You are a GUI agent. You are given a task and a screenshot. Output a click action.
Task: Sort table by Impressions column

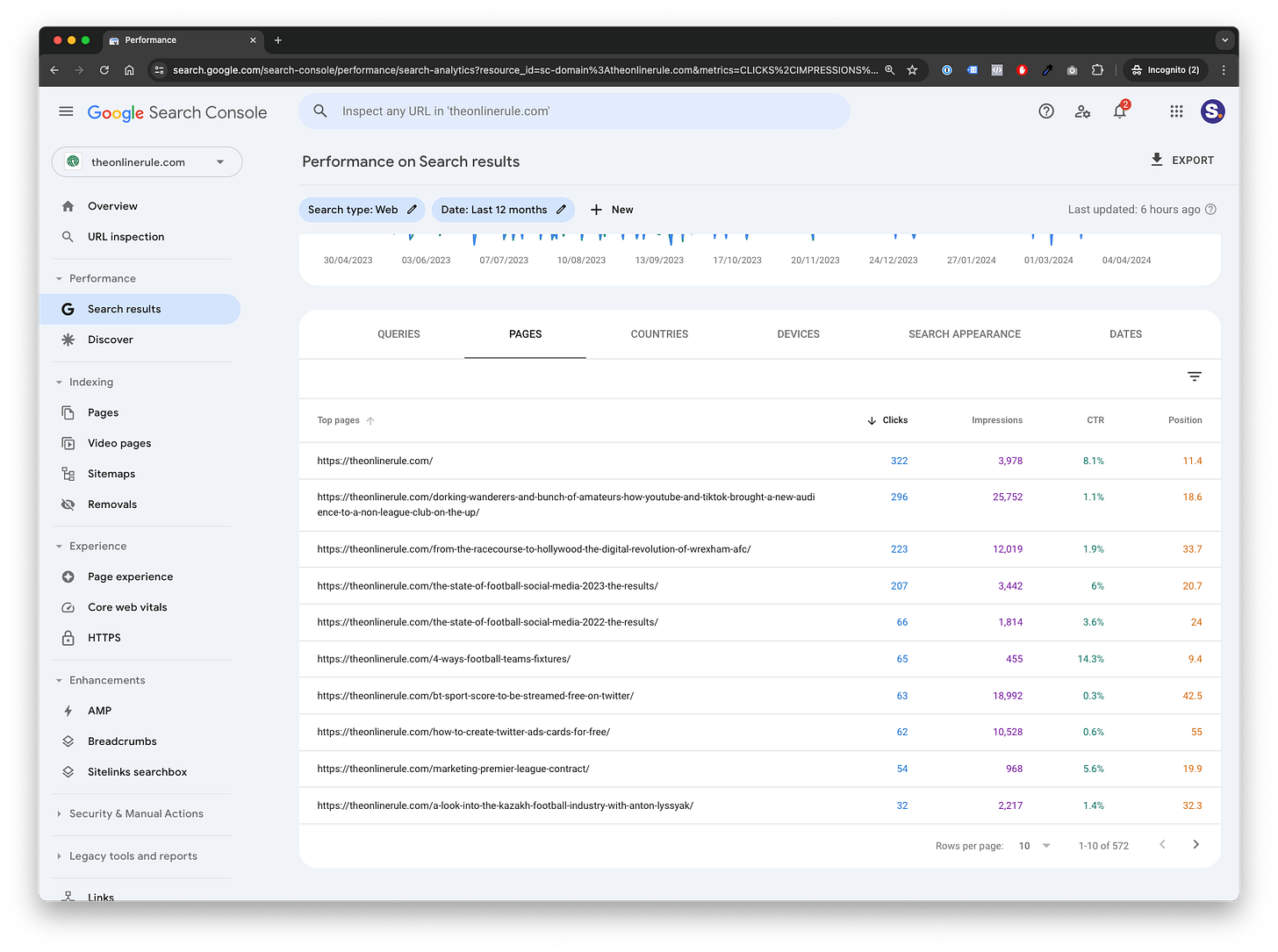coord(997,420)
